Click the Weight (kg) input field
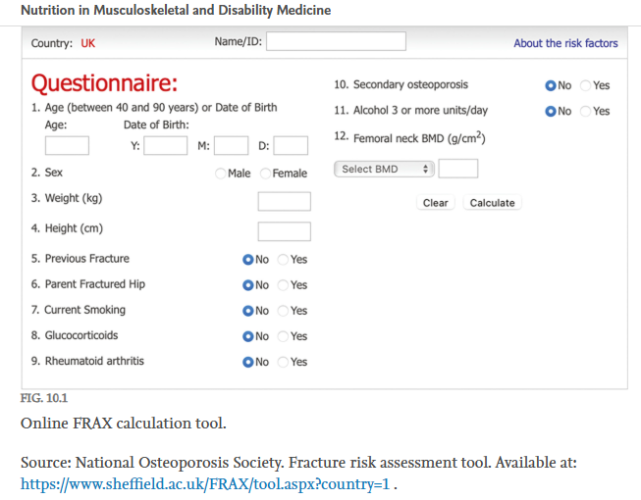Viewport: 641px width, 500px height. click(284, 202)
